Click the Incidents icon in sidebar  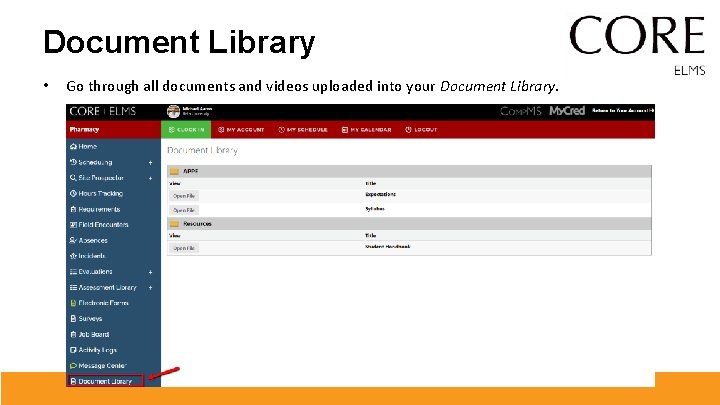coord(73,256)
